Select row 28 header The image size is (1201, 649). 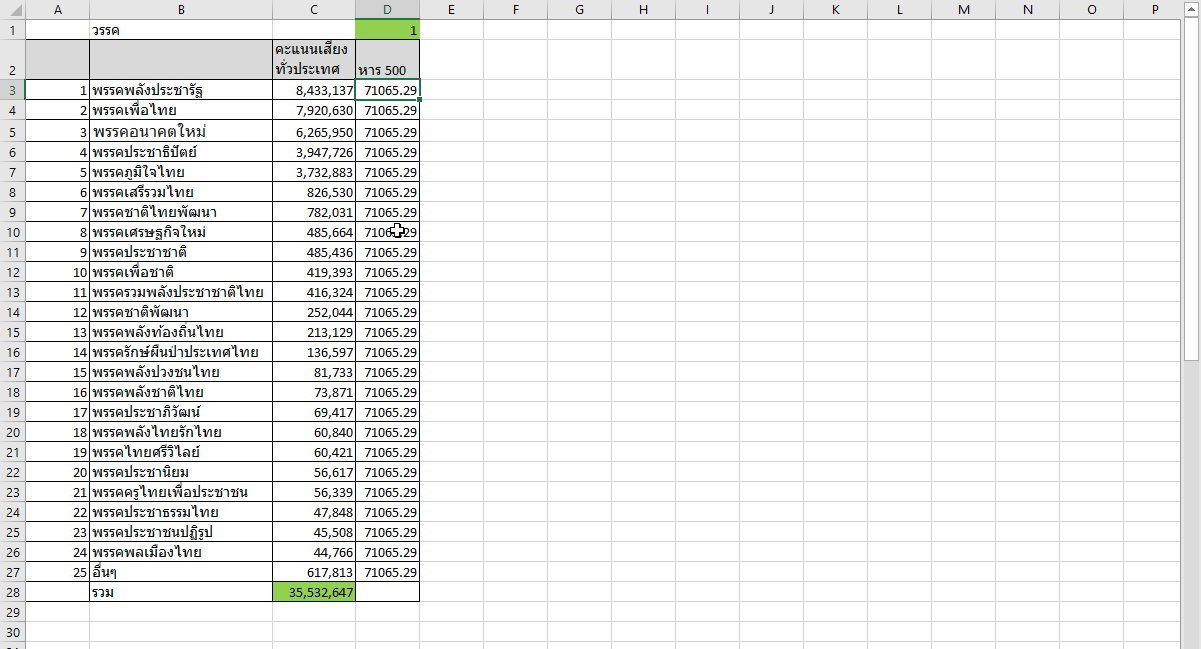coord(12,592)
